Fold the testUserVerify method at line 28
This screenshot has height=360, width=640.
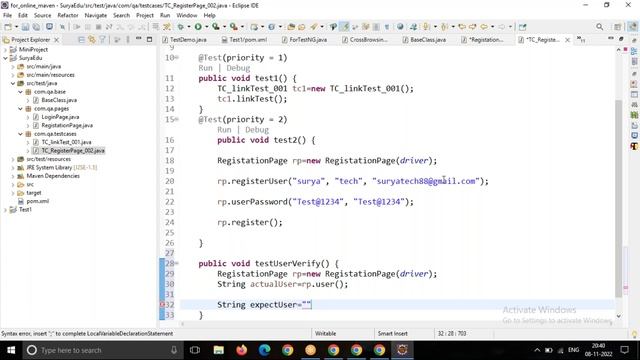click(177, 263)
